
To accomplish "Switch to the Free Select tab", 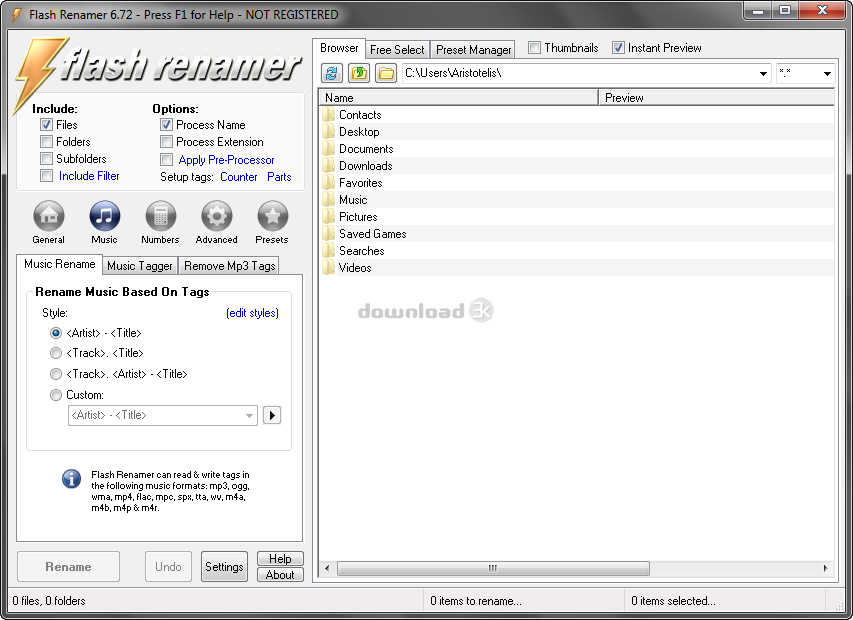I will click(x=397, y=49).
